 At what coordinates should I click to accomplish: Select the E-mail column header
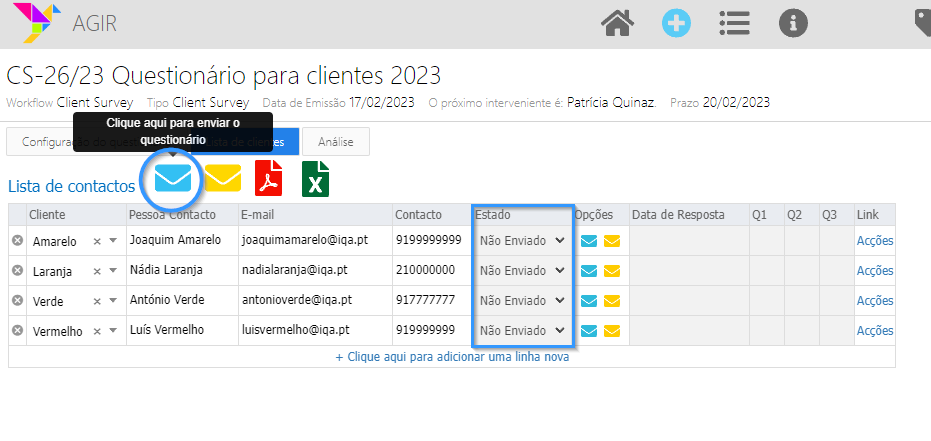point(315,214)
